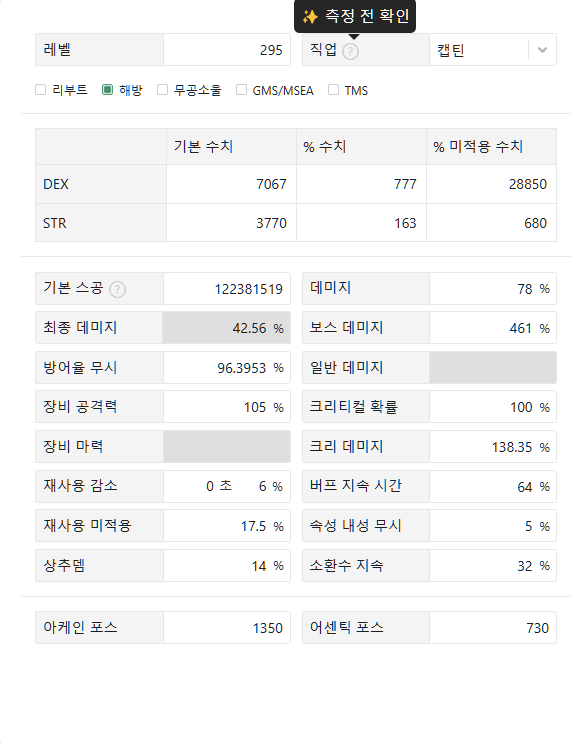
Task: Select the STR % 수치 field 163
Action: 361,223
